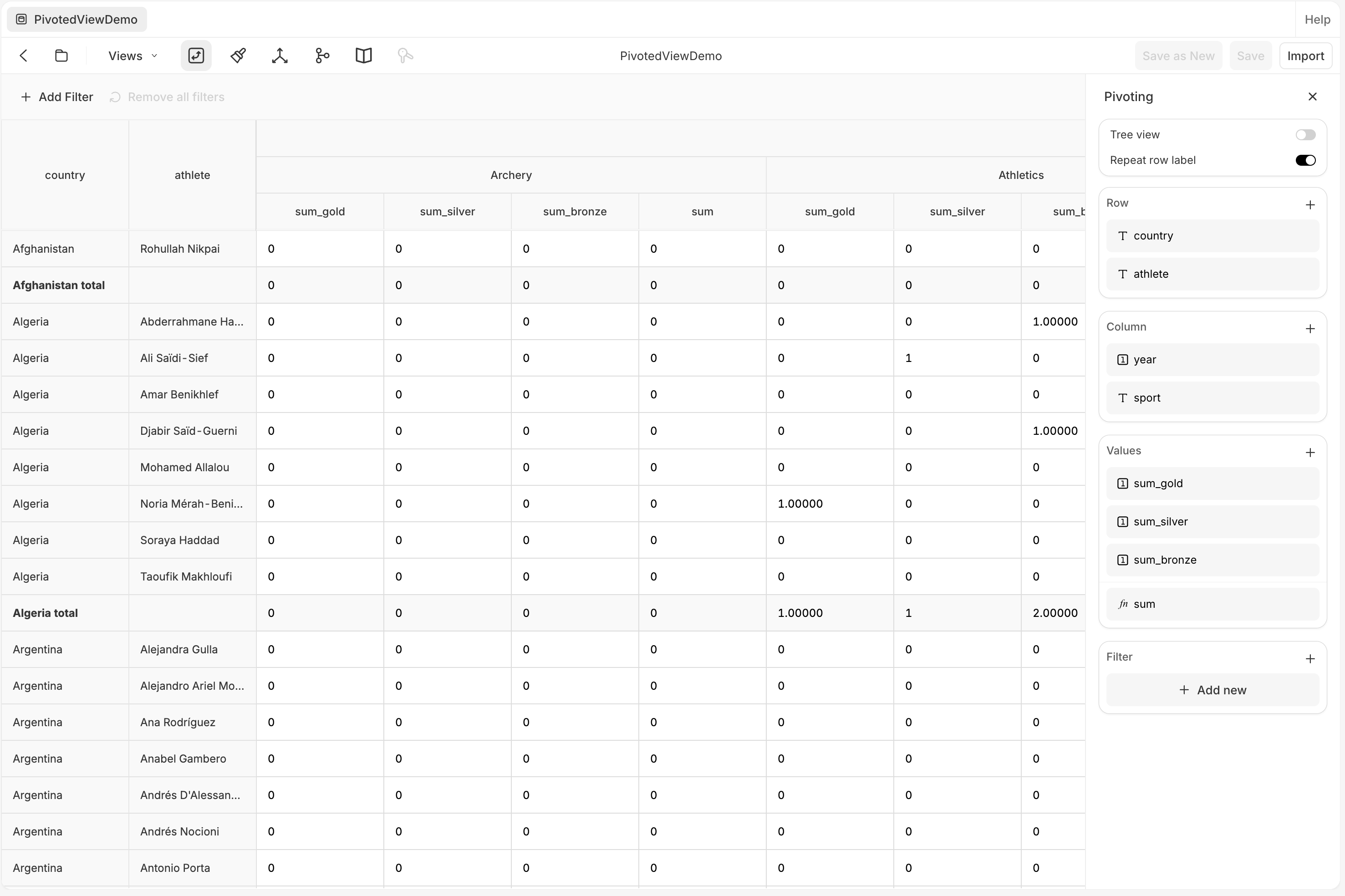Select the fn sum value field
Screen dimensions: 1345x896
(x=1213, y=604)
